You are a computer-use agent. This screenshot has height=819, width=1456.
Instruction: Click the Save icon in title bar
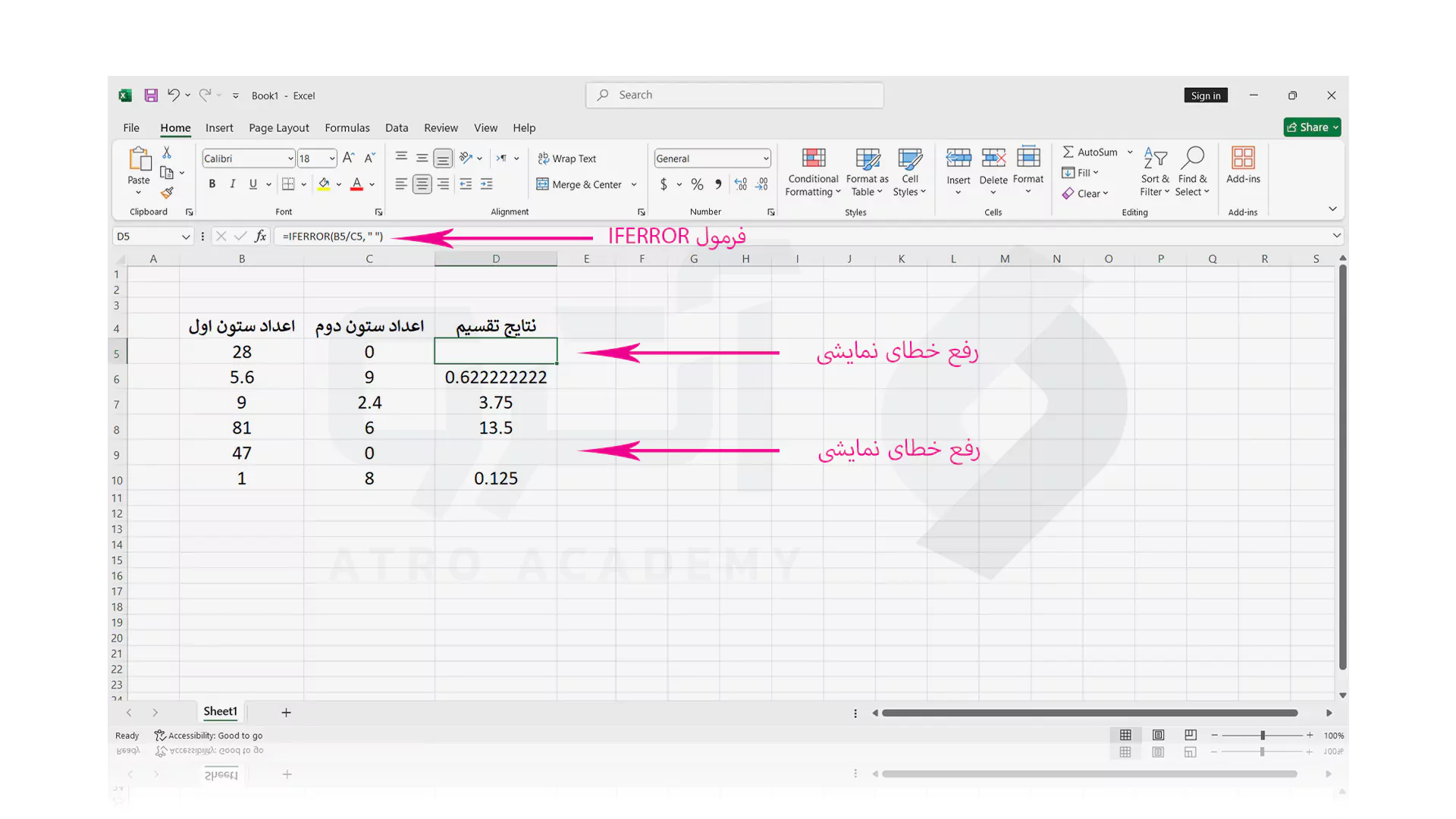pos(151,96)
